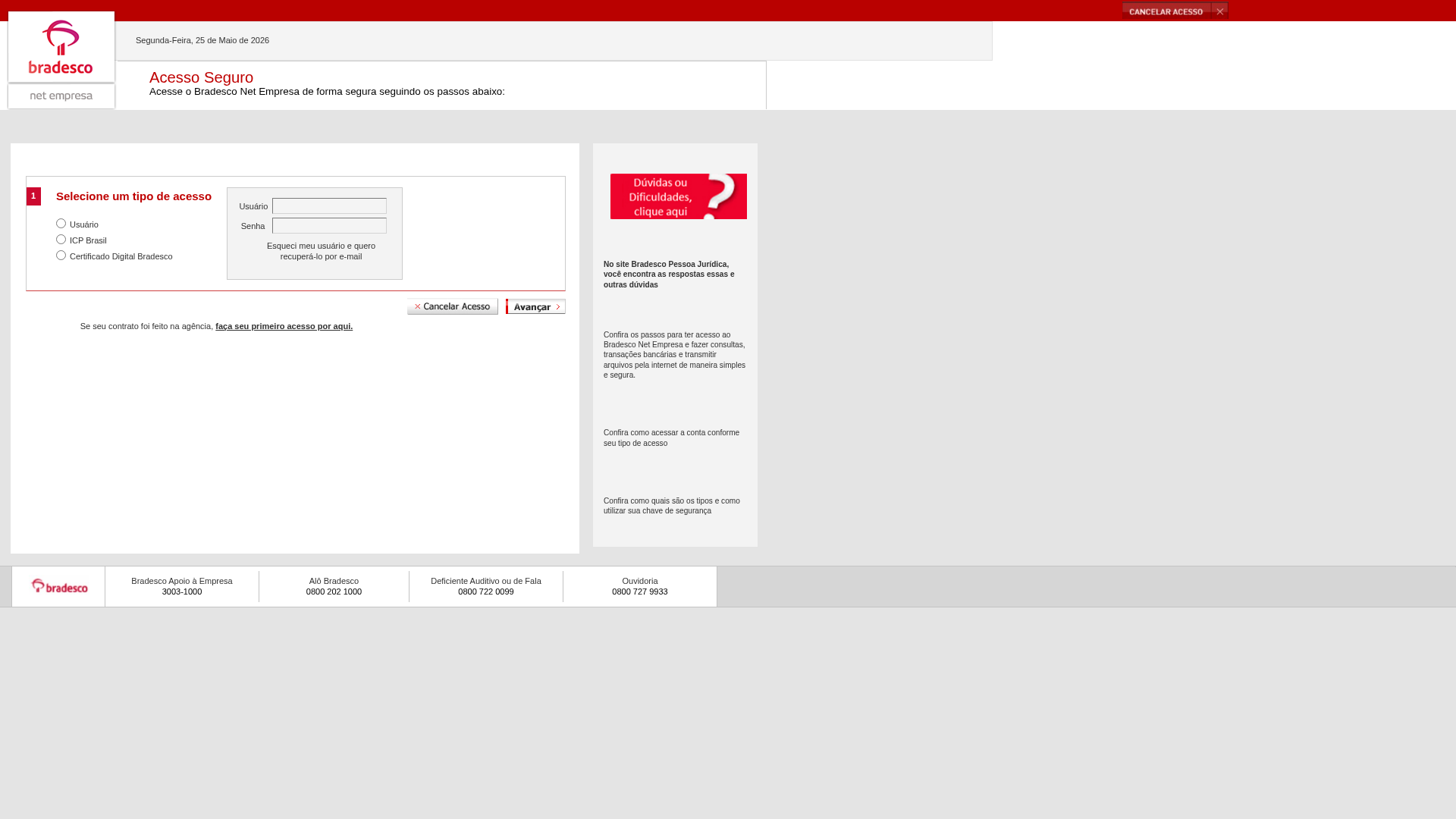
Task: Click the X icon beside CANCELAR ACESSO
Action: [1219, 11]
